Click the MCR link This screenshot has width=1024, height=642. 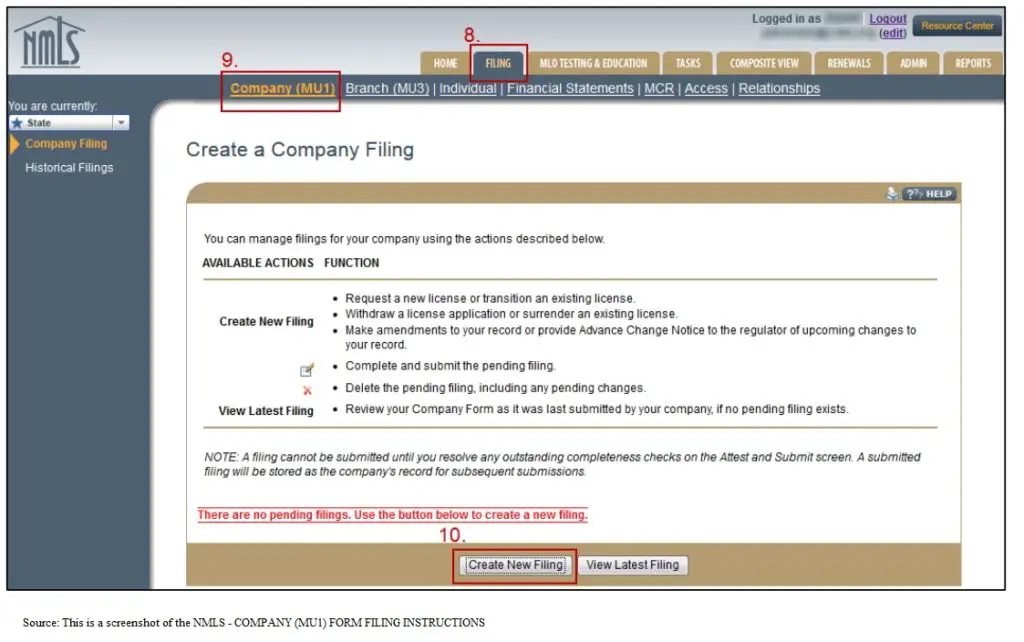click(659, 88)
